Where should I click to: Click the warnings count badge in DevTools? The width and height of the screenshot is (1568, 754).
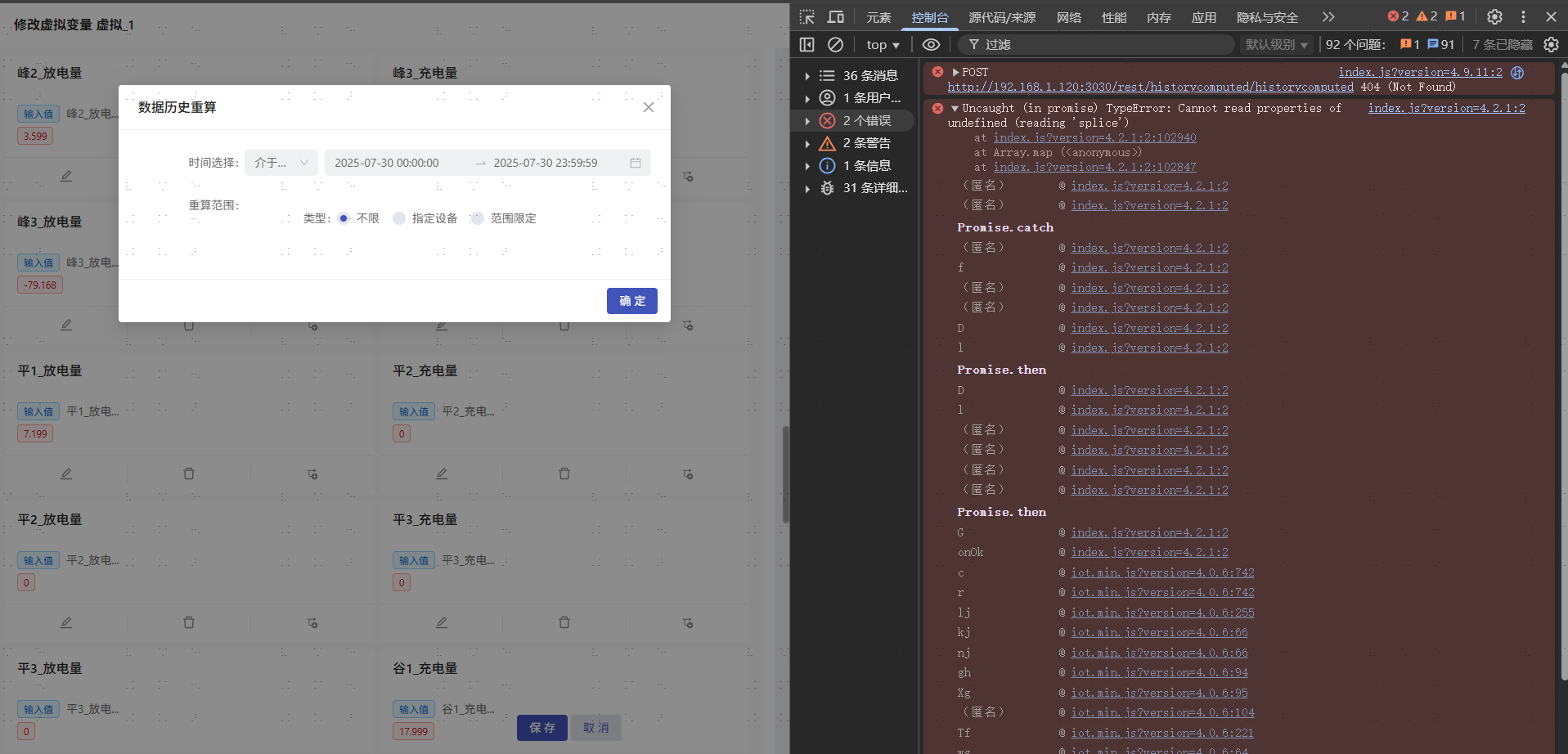(1426, 16)
